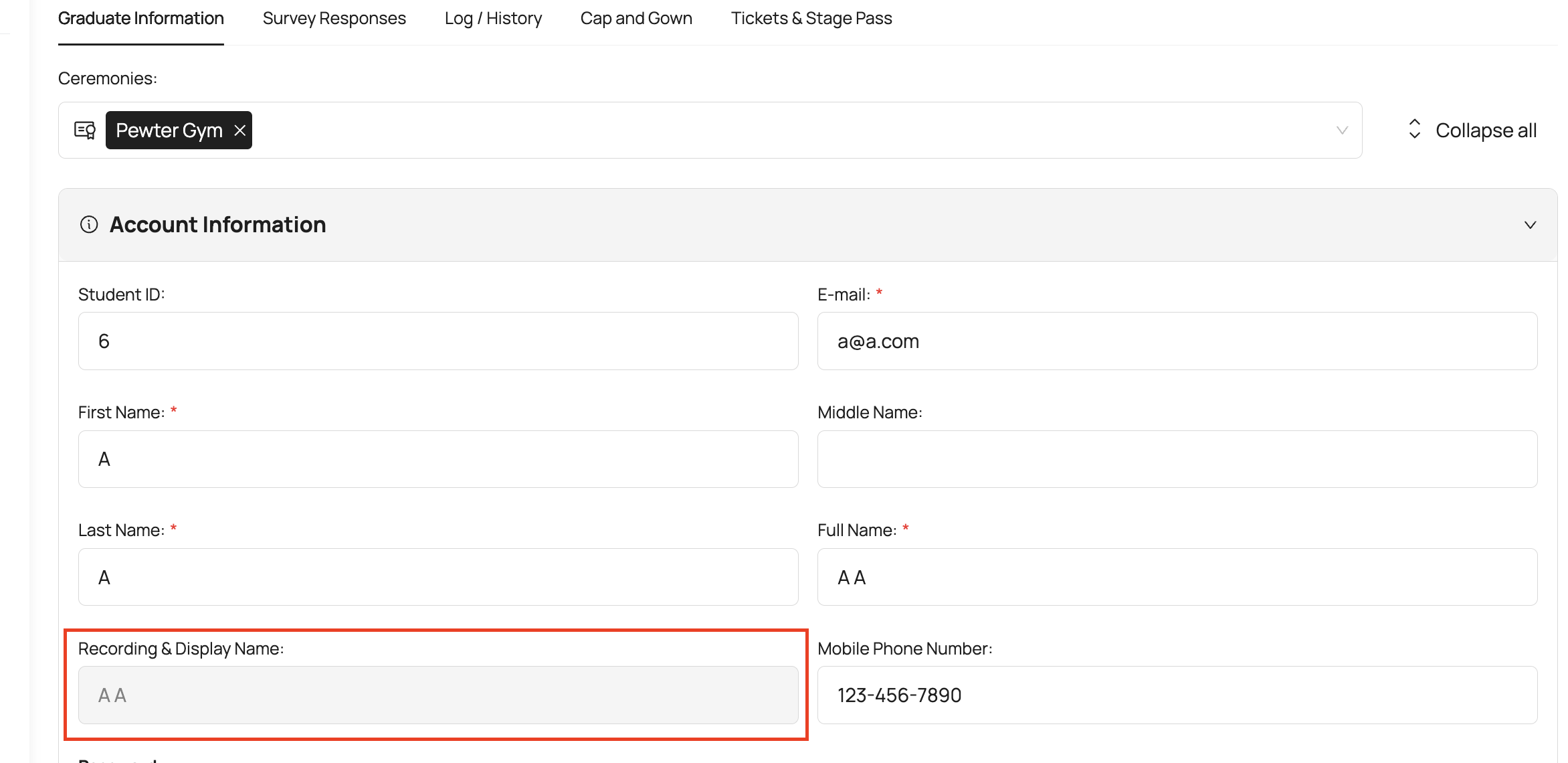This screenshot has width=1568, height=763.
Task: Click the Full Name input field
Action: (1177, 577)
